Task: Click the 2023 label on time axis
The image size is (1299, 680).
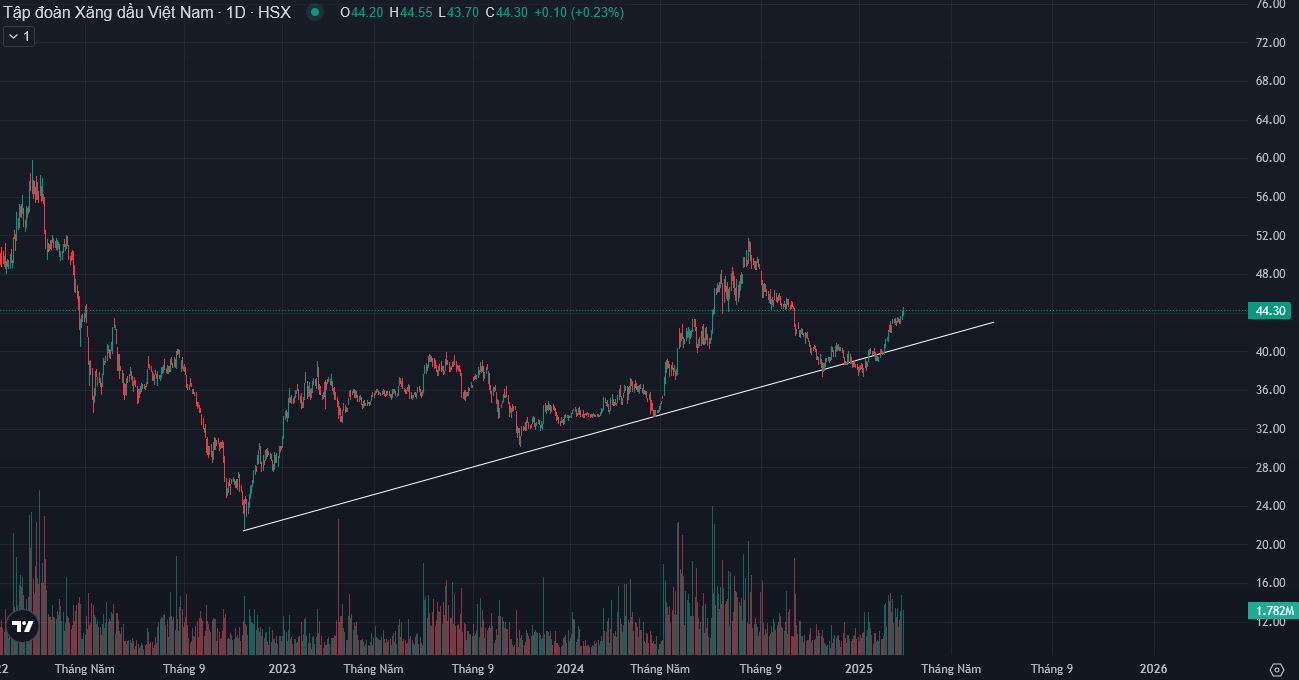Action: click(x=282, y=669)
